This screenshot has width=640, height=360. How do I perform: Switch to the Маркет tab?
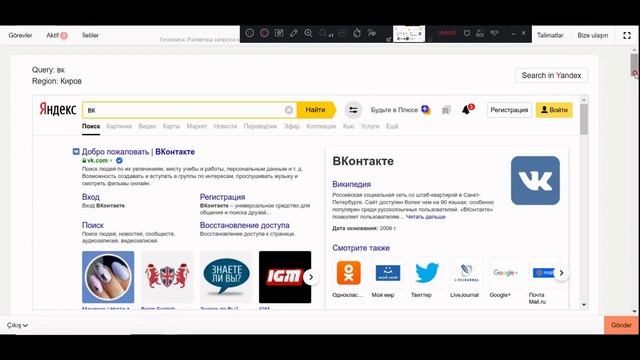coord(197,126)
